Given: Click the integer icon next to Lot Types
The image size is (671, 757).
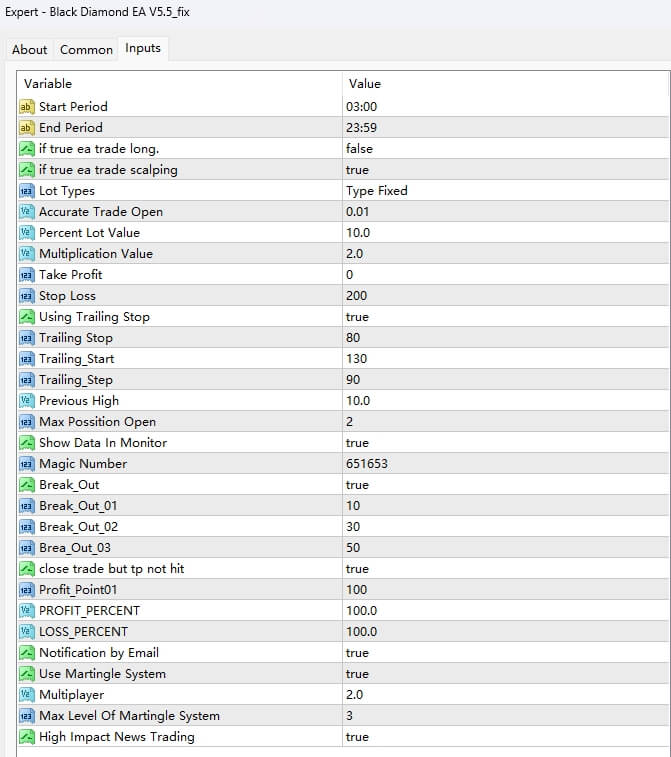Looking at the screenshot, I should (x=27, y=191).
